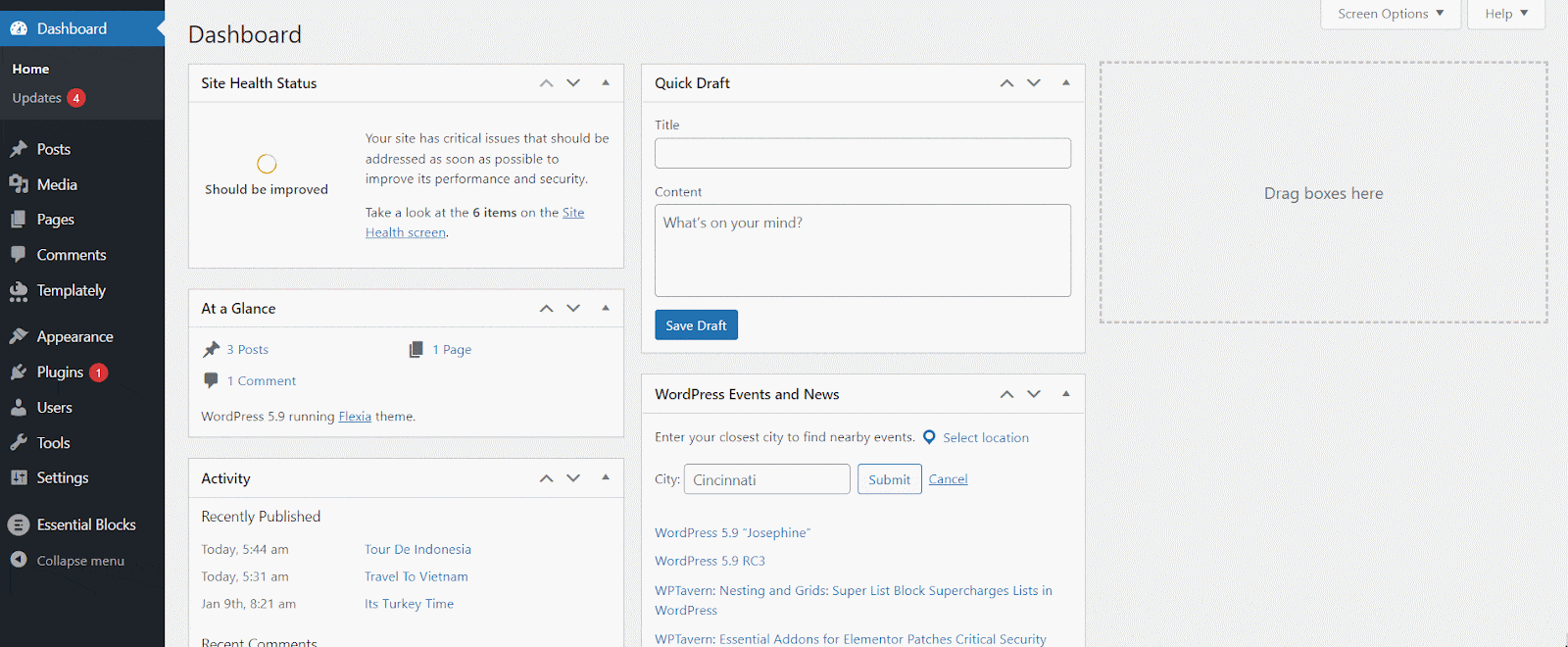Collapse the Site Health Status panel
This screenshot has width=1568, height=647.
(x=606, y=83)
